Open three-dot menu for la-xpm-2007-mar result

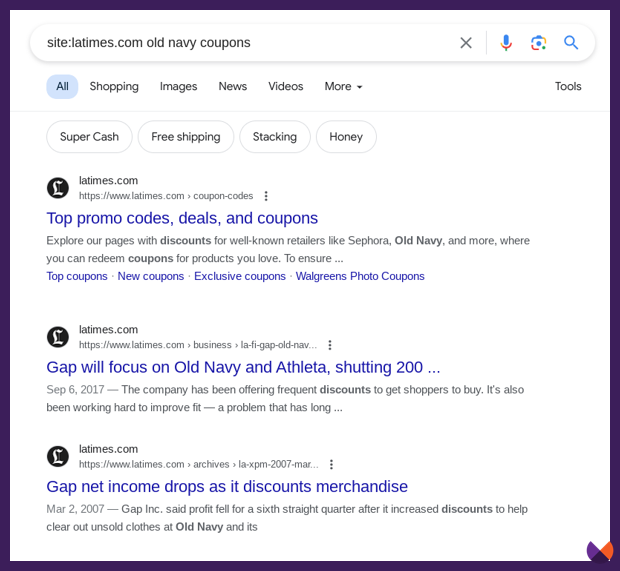click(331, 465)
